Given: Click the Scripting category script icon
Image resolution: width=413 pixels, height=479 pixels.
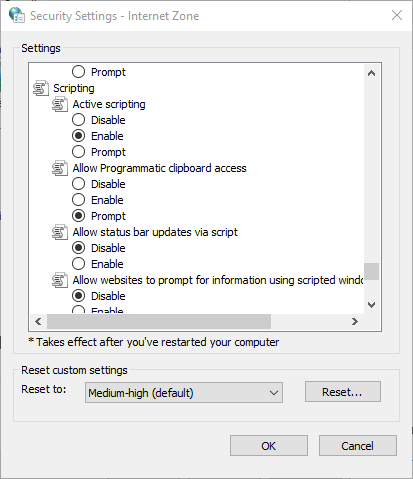Looking at the screenshot, I should 41,88.
